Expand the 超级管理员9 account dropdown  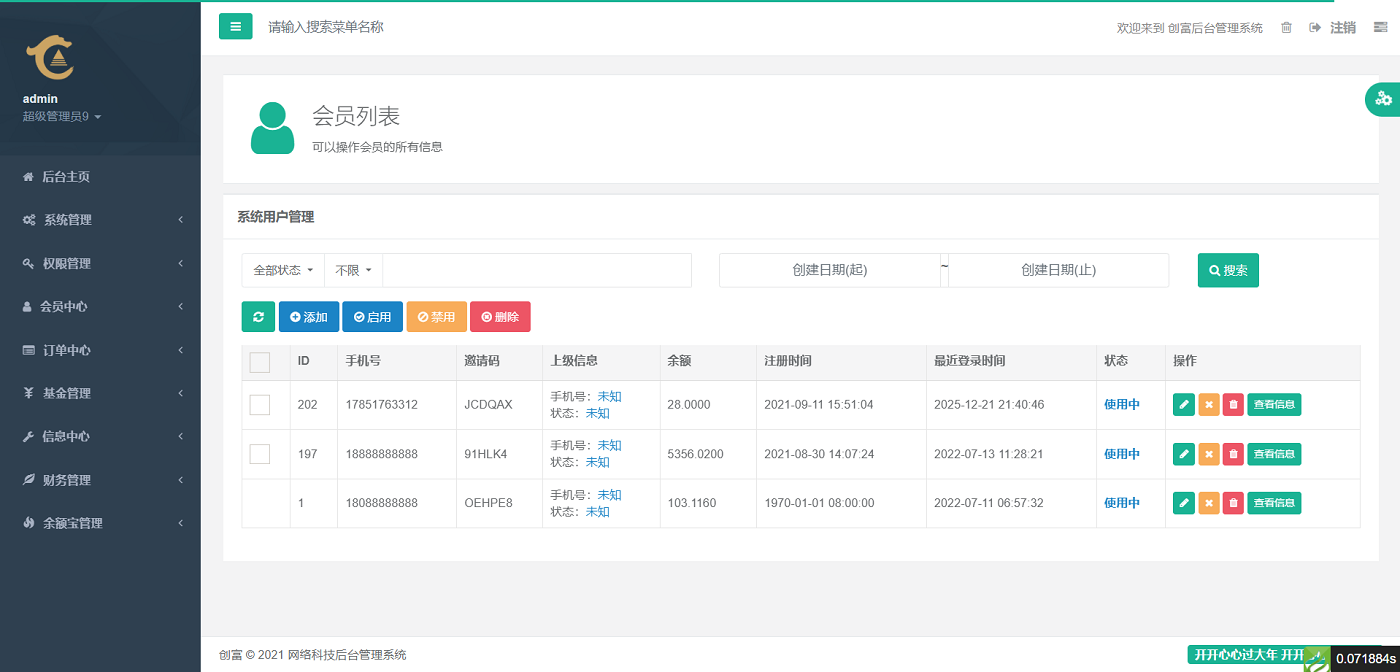(62, 116)
